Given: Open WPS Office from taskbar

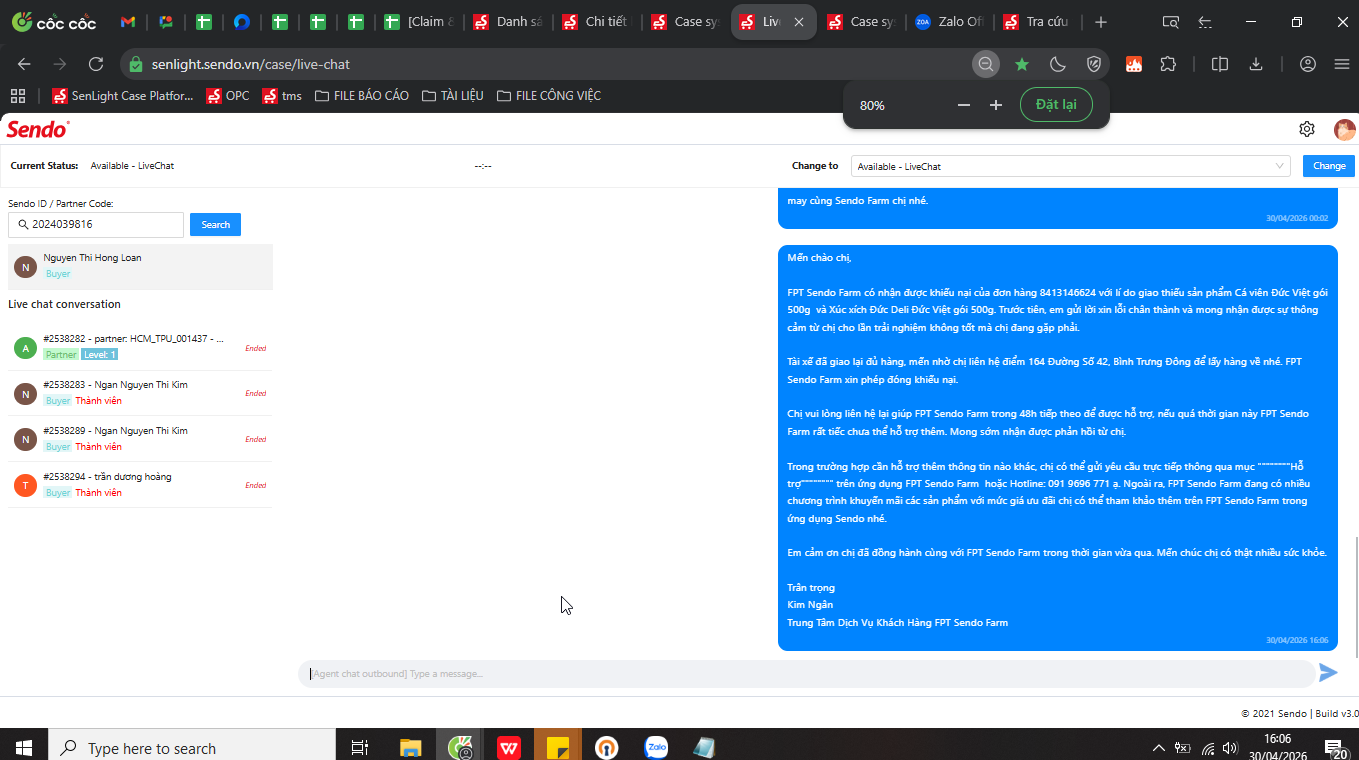Looking at the screenshot, I should tap(509, 747).
